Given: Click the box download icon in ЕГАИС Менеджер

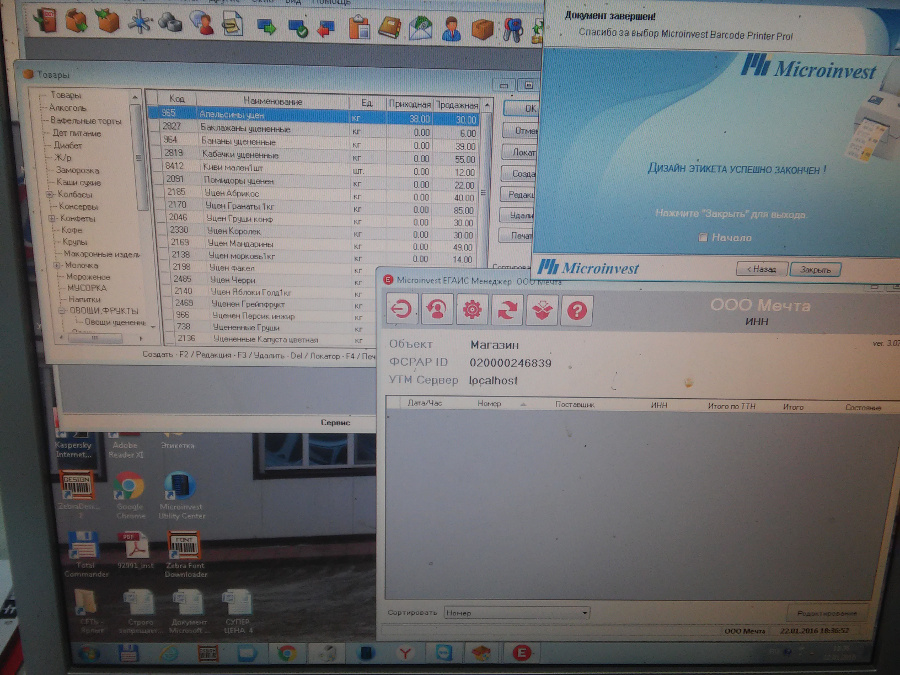Looking at the screenshot, I should click(x=542, y=311).
